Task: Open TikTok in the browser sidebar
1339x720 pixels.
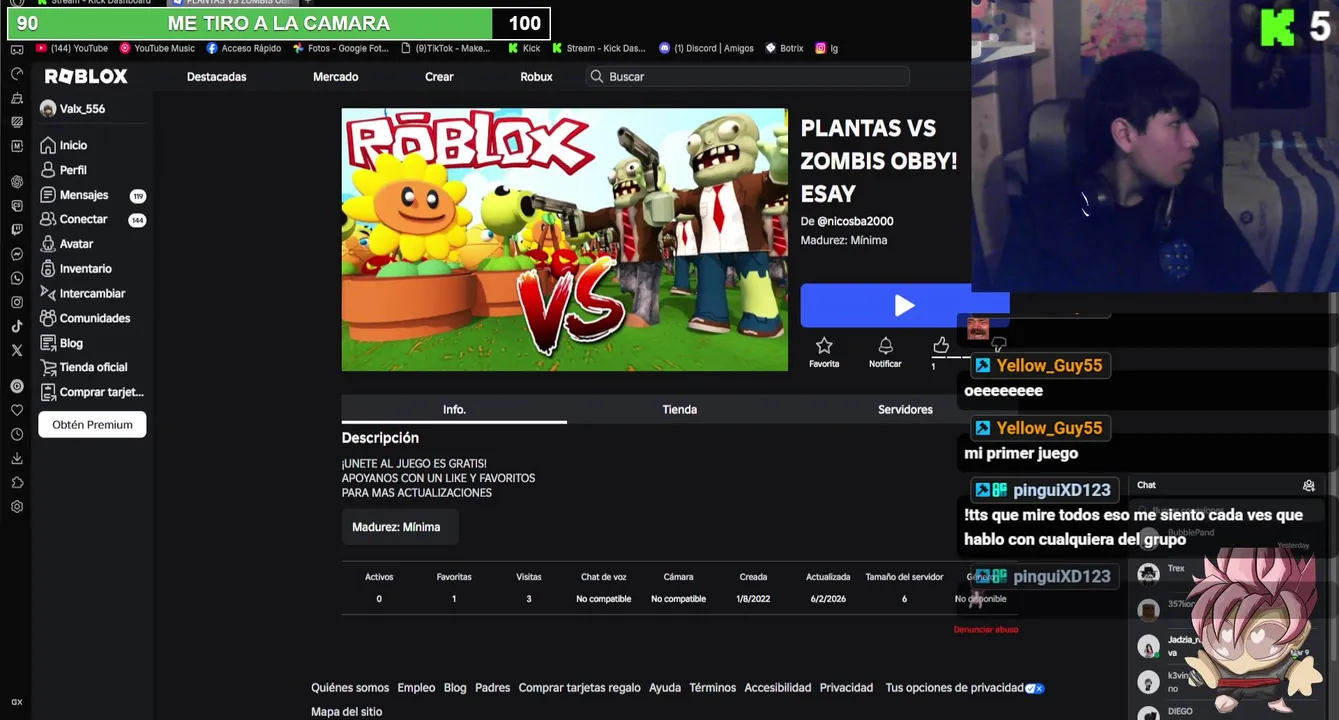Action: click(x=17, y=326)
